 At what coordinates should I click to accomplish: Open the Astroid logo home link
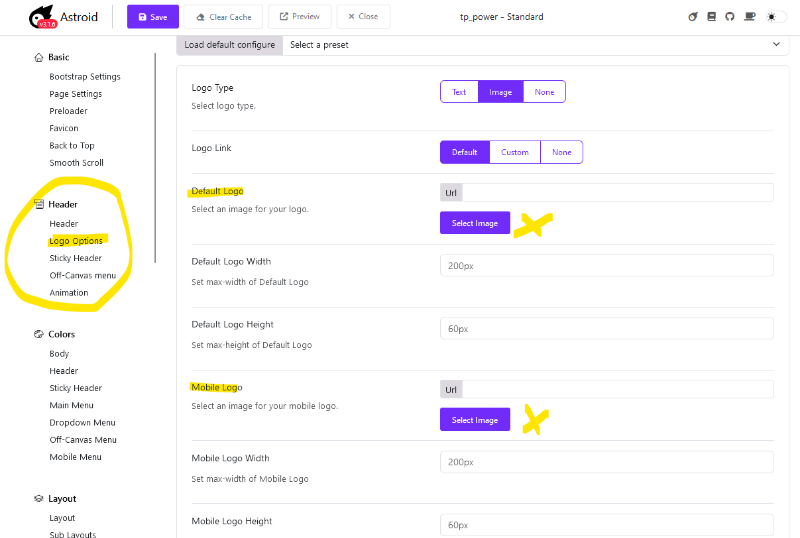pos(63,17)
